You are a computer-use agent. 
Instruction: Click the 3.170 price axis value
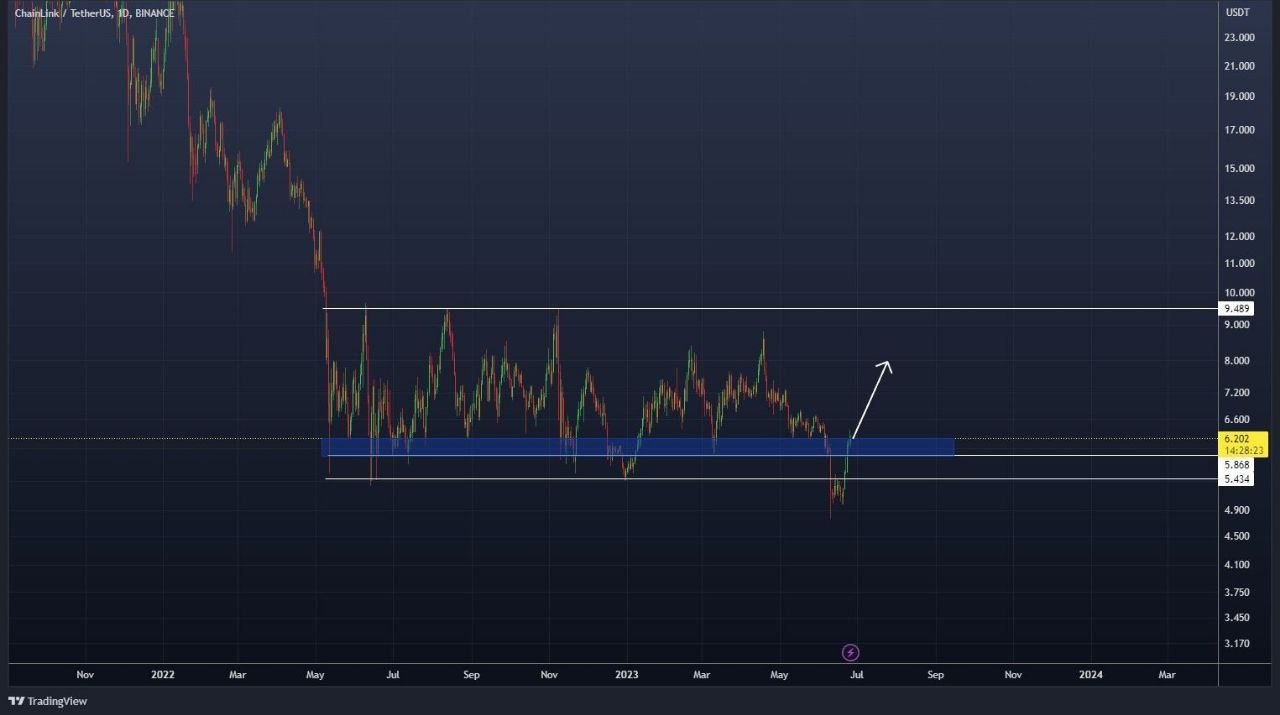tap(1238, 644)
